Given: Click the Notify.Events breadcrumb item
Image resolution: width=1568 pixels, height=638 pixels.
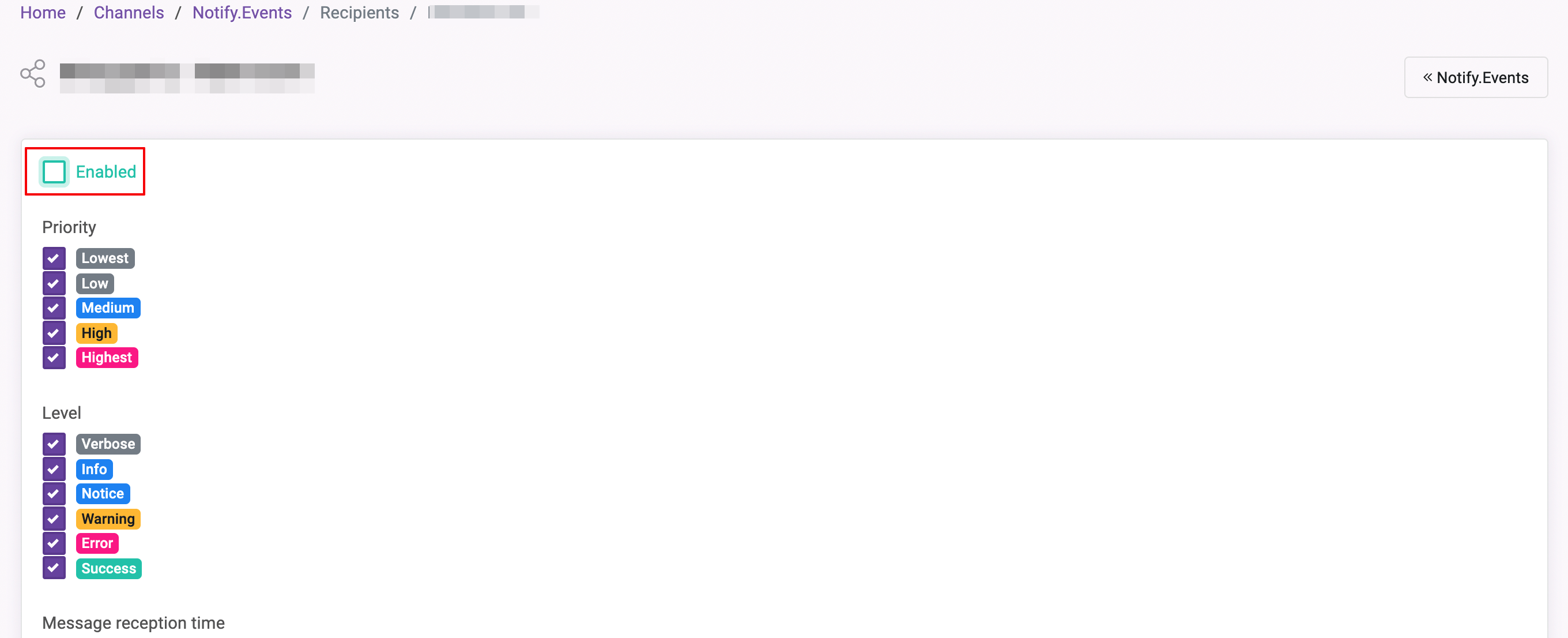Looking at the screenshot, I should click(x=240, y=12).
